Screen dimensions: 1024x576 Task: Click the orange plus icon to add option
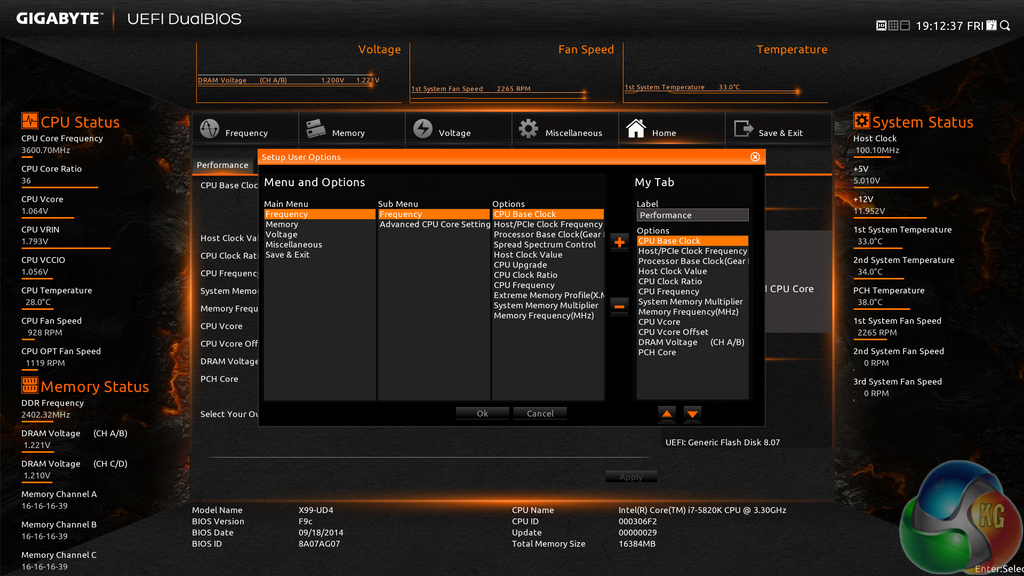[x=619, y=242]
